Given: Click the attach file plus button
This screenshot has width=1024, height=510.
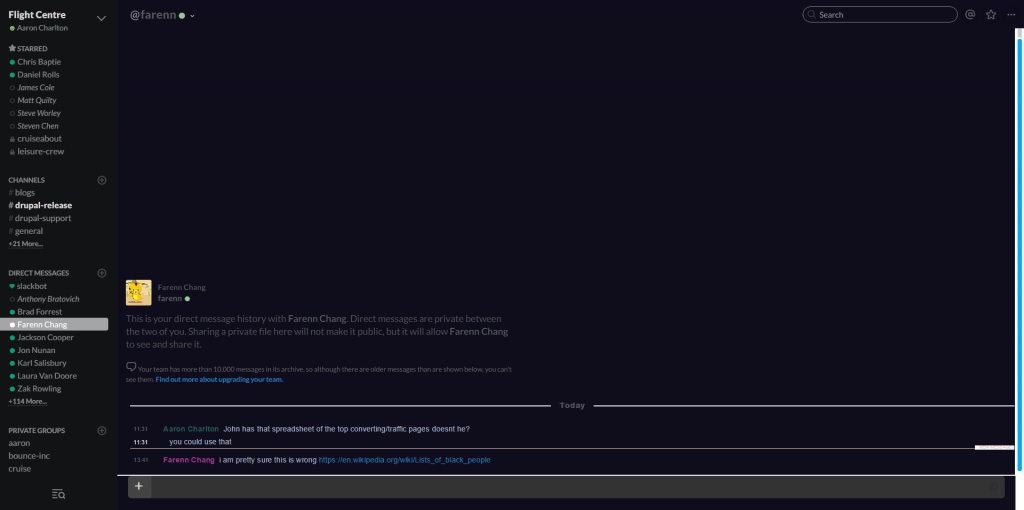Looking at the screenshot, I should click(x=139, y=486).
